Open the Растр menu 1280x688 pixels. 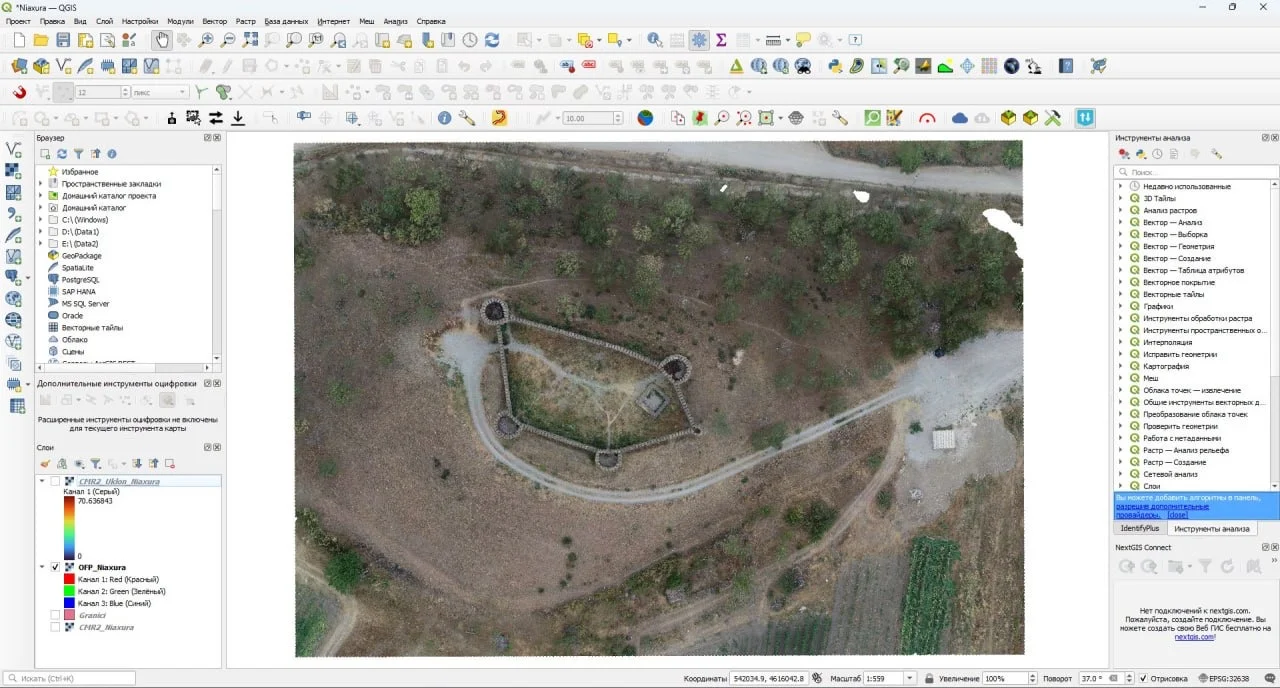(245, 21)
